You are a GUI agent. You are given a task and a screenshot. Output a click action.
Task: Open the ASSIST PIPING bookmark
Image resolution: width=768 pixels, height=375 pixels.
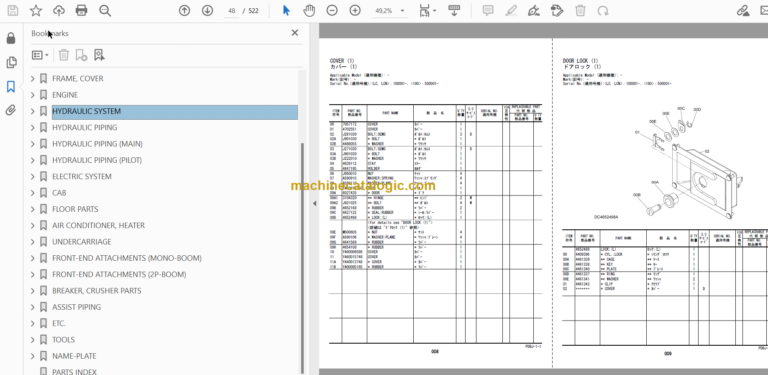(76, 307)
